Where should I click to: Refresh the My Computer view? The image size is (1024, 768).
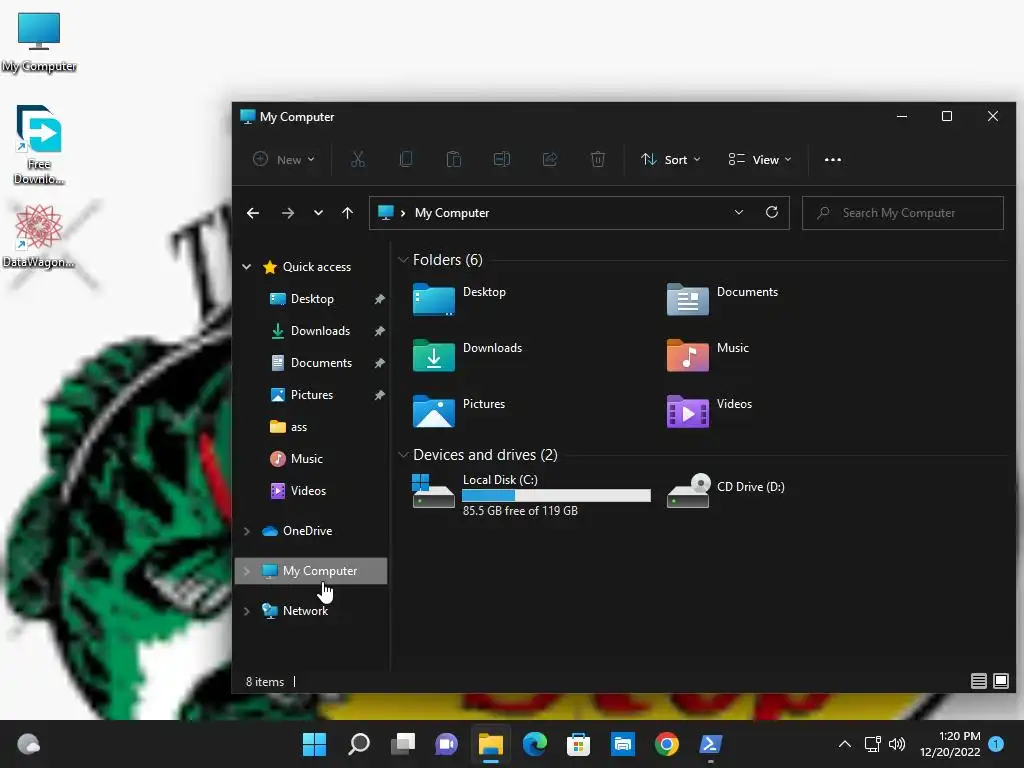[772, 212]
